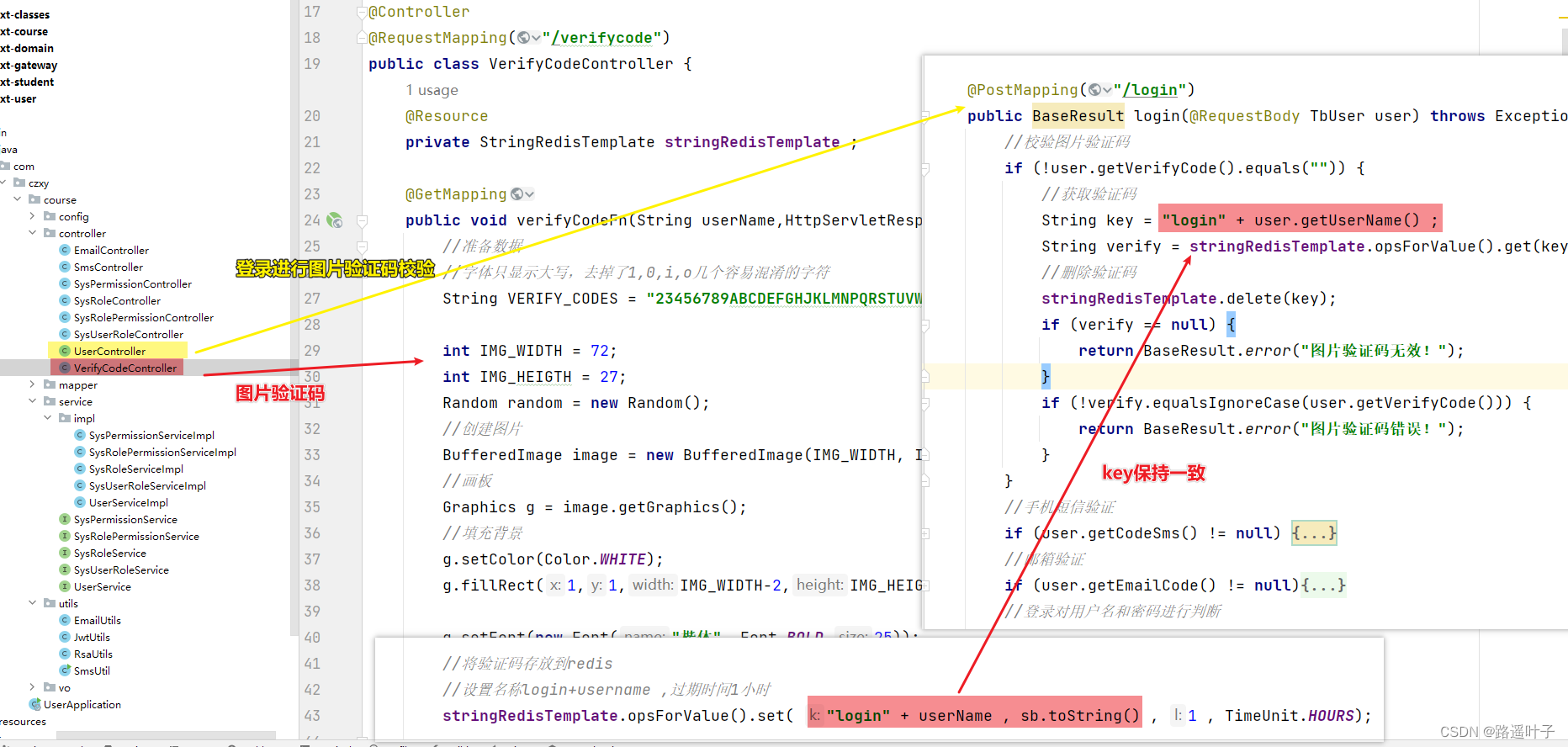Click the SysRoleController class icon
This screenshot has height=747, width=1568.
coord(65,300)
